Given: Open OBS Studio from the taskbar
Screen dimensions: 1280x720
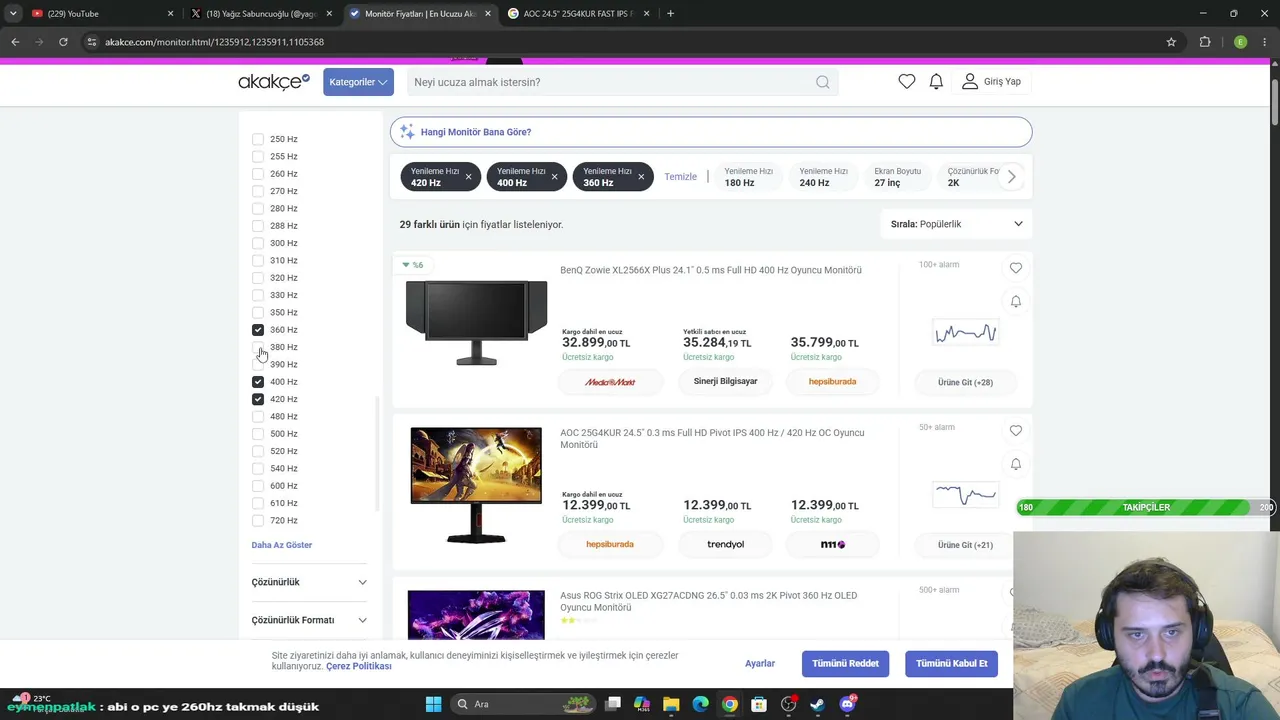Looking at the screenshot, I should 789,704.
